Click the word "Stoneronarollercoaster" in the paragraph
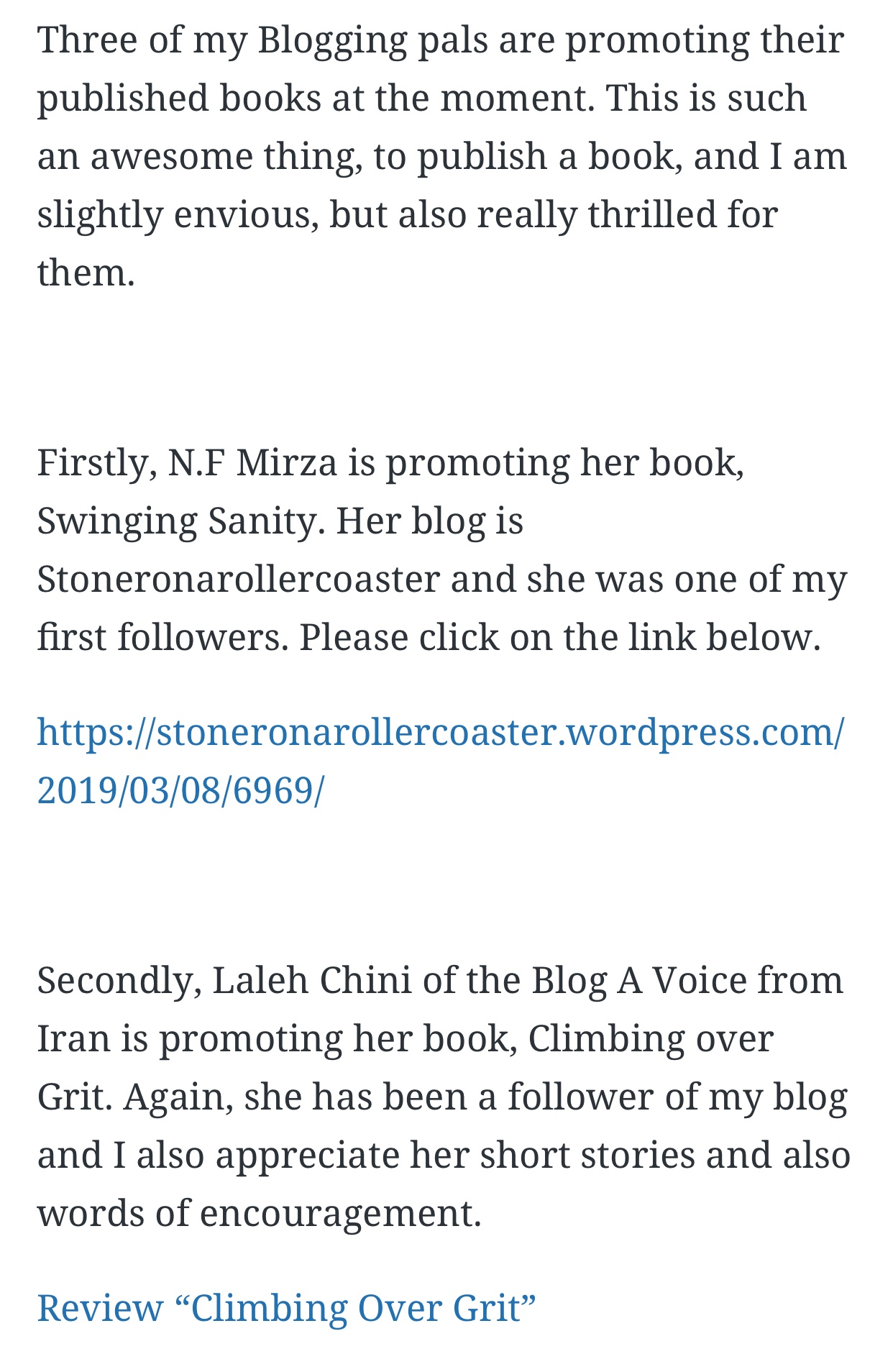This screenshot has height=1372, width=893. (239, 579)
